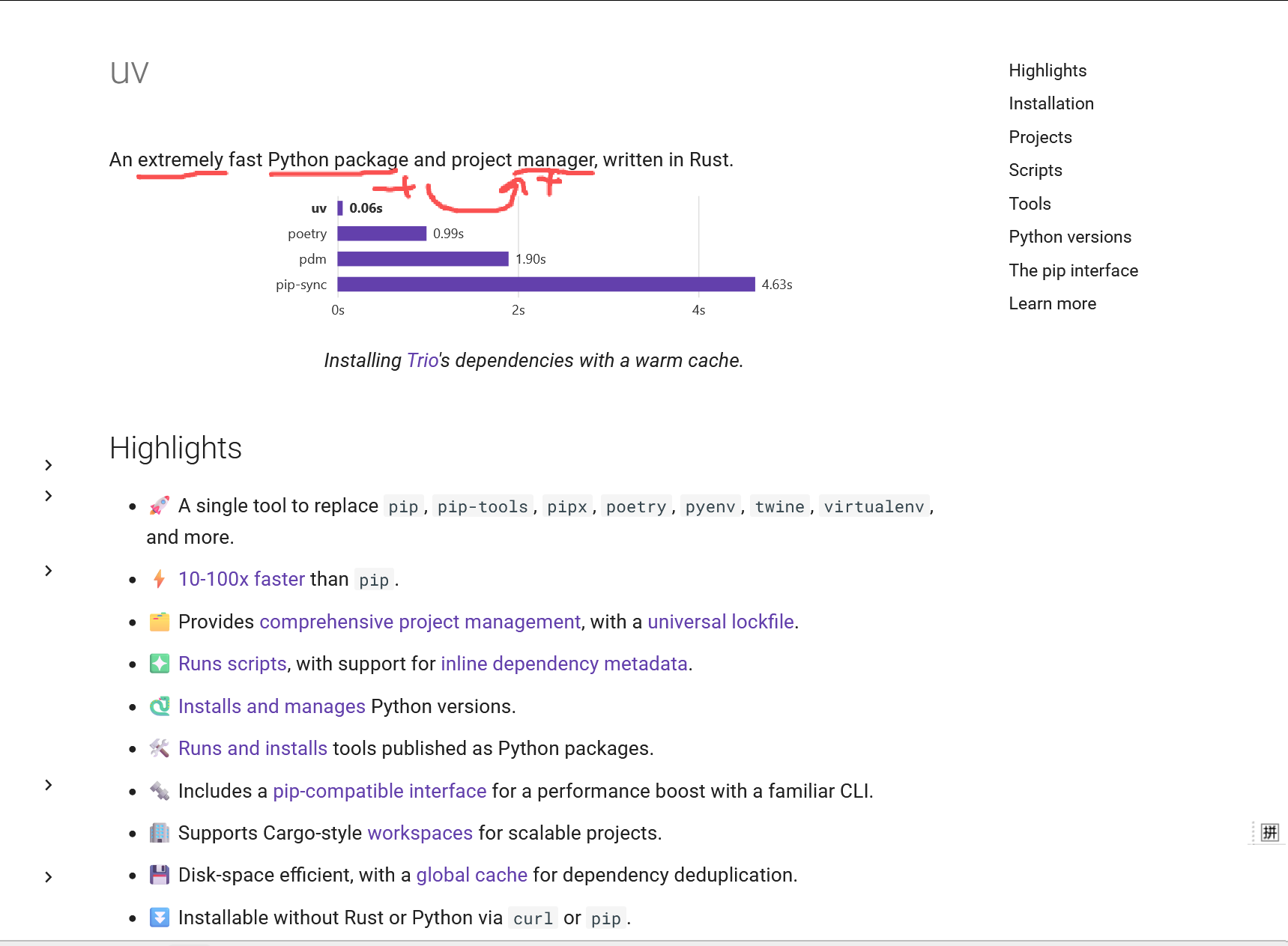Click the Highlights section heading
The height and width of the screenshot is (946, 1288).
coord(175,448)
